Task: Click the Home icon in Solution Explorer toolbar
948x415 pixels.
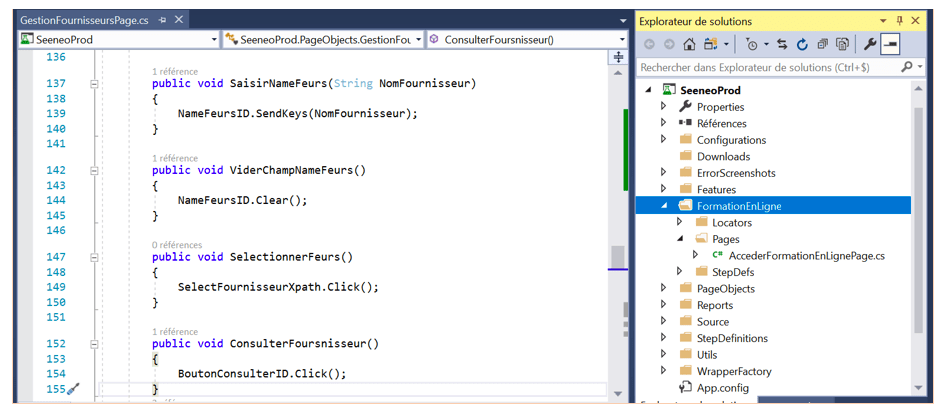Action: (x=688, y=44)
